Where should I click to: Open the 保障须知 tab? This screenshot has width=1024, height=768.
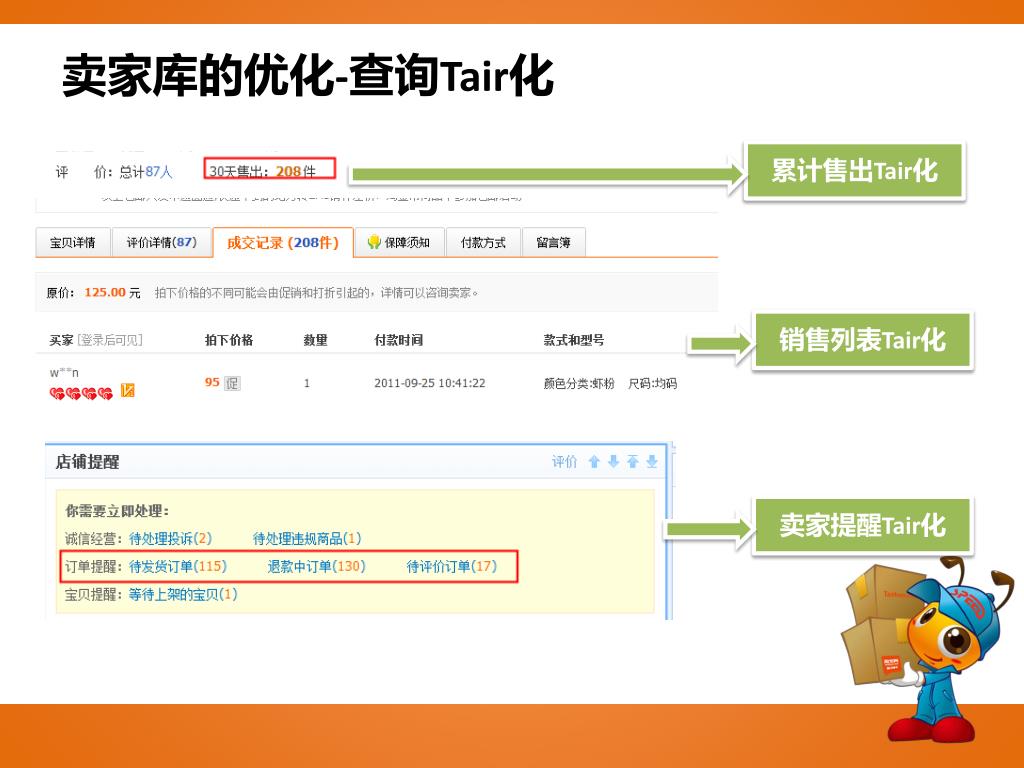click(399, 242)
